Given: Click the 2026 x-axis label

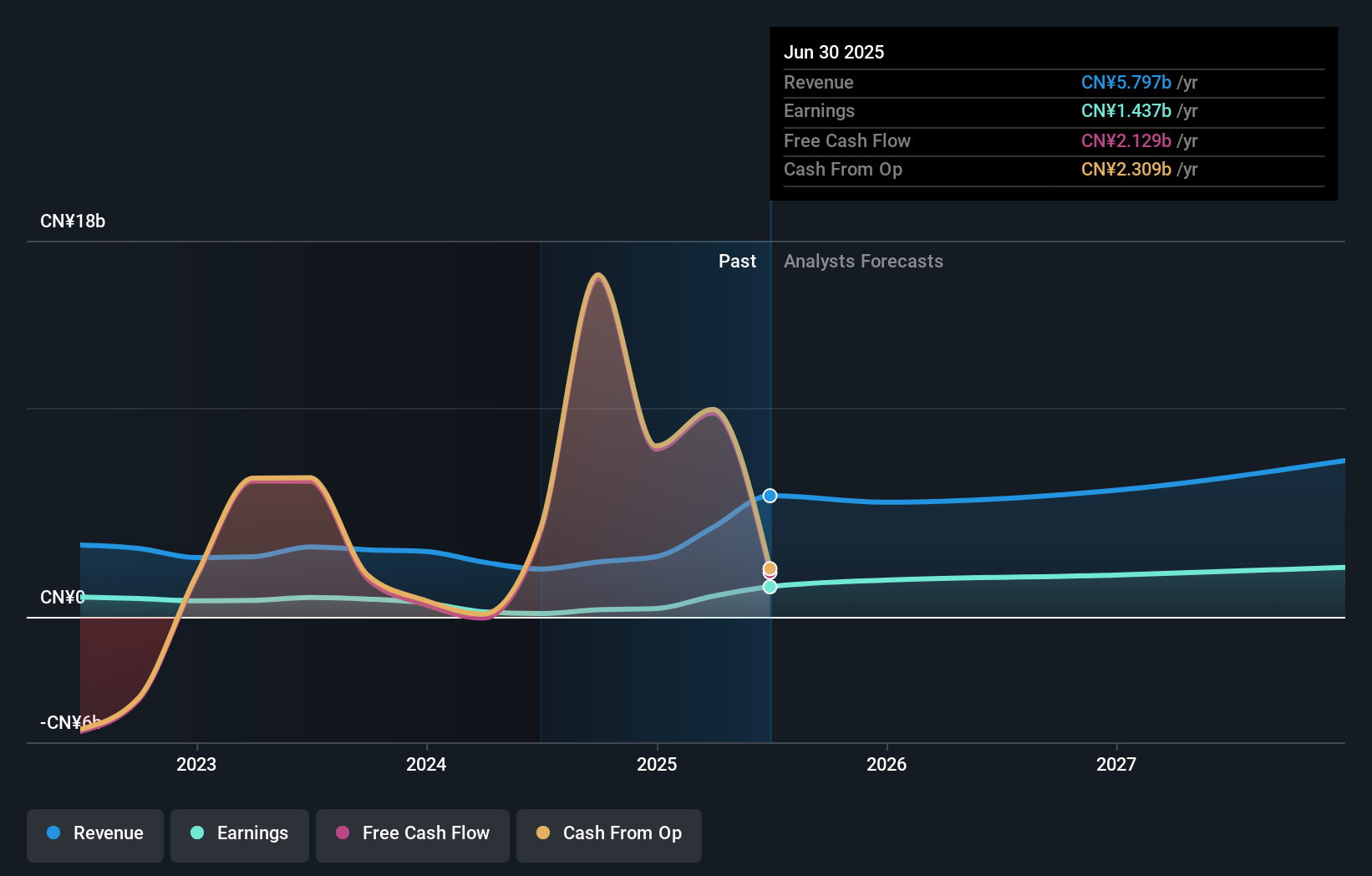Looking at the screenshot, I should [x=887, y=764].
